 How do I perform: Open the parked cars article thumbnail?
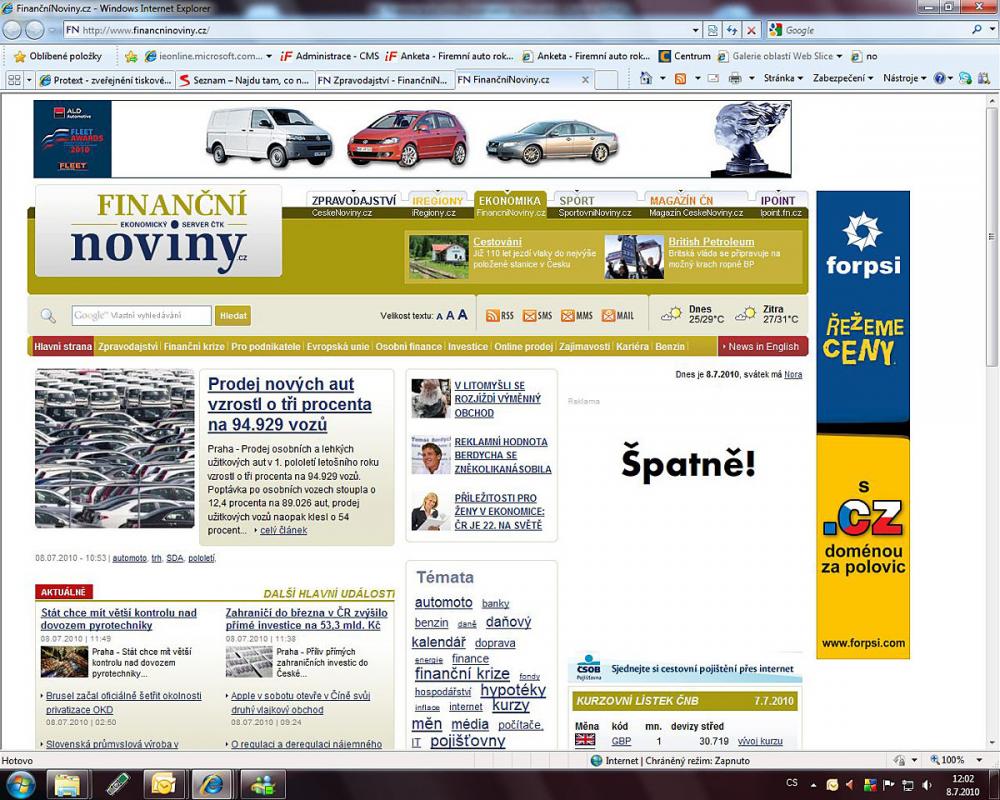pos(115,448)
